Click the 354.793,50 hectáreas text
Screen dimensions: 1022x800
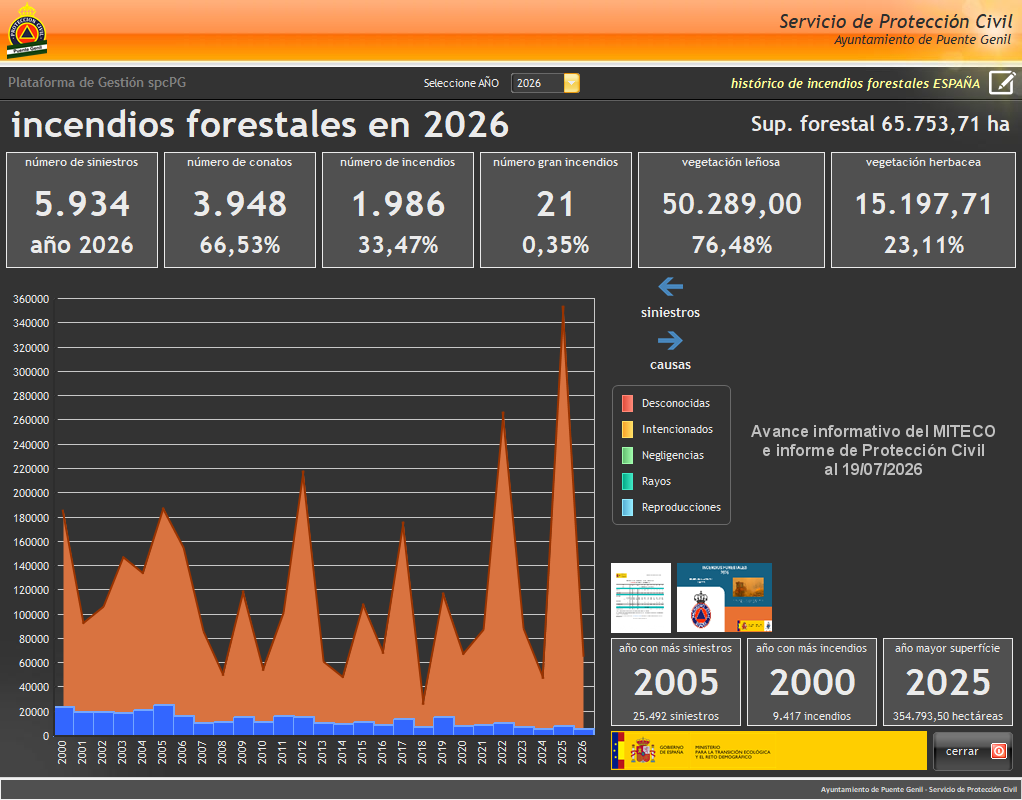(948, 716)
